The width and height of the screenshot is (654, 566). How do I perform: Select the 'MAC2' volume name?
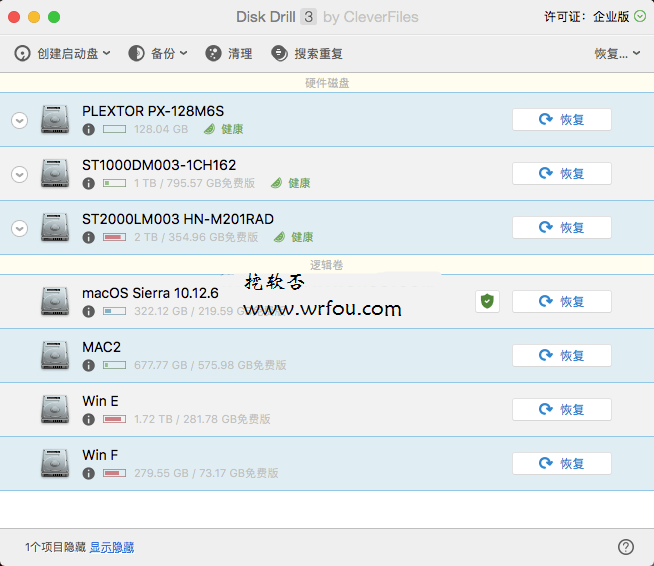pyautogui.click(x=101, y=347)
